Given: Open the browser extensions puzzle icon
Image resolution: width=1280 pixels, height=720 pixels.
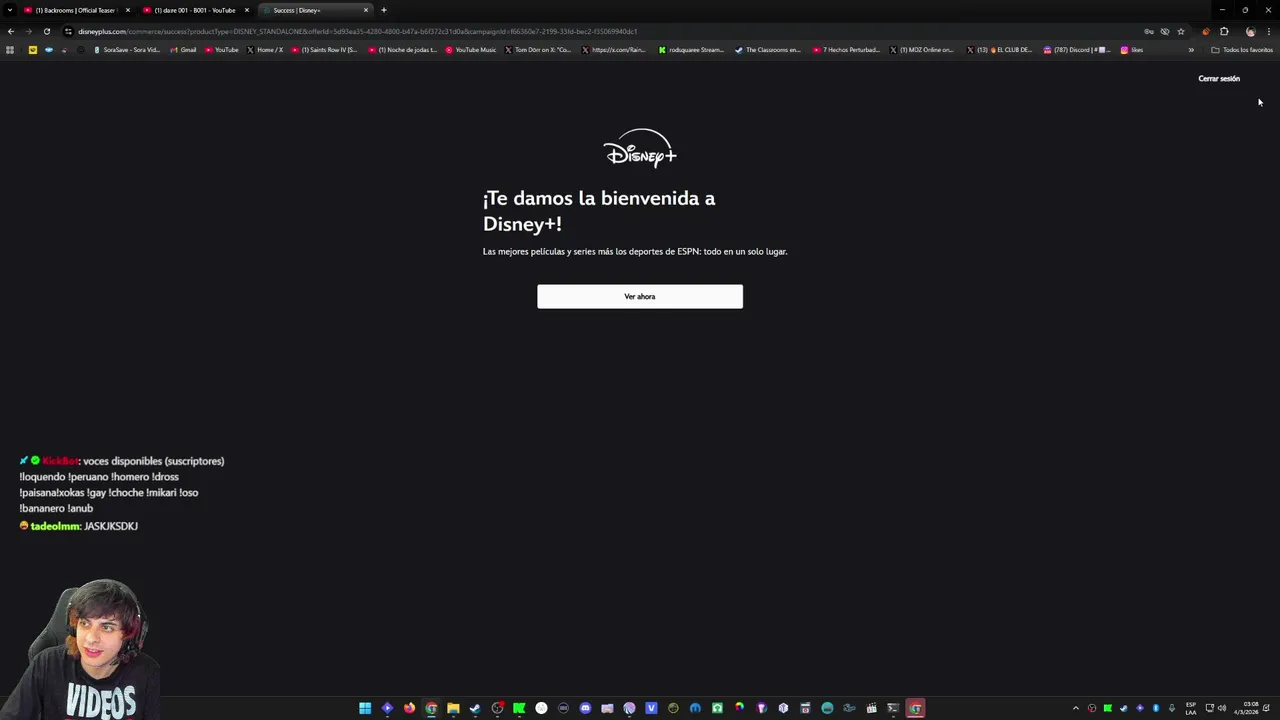Looking at the screenshot, I should click(1224, 31).
